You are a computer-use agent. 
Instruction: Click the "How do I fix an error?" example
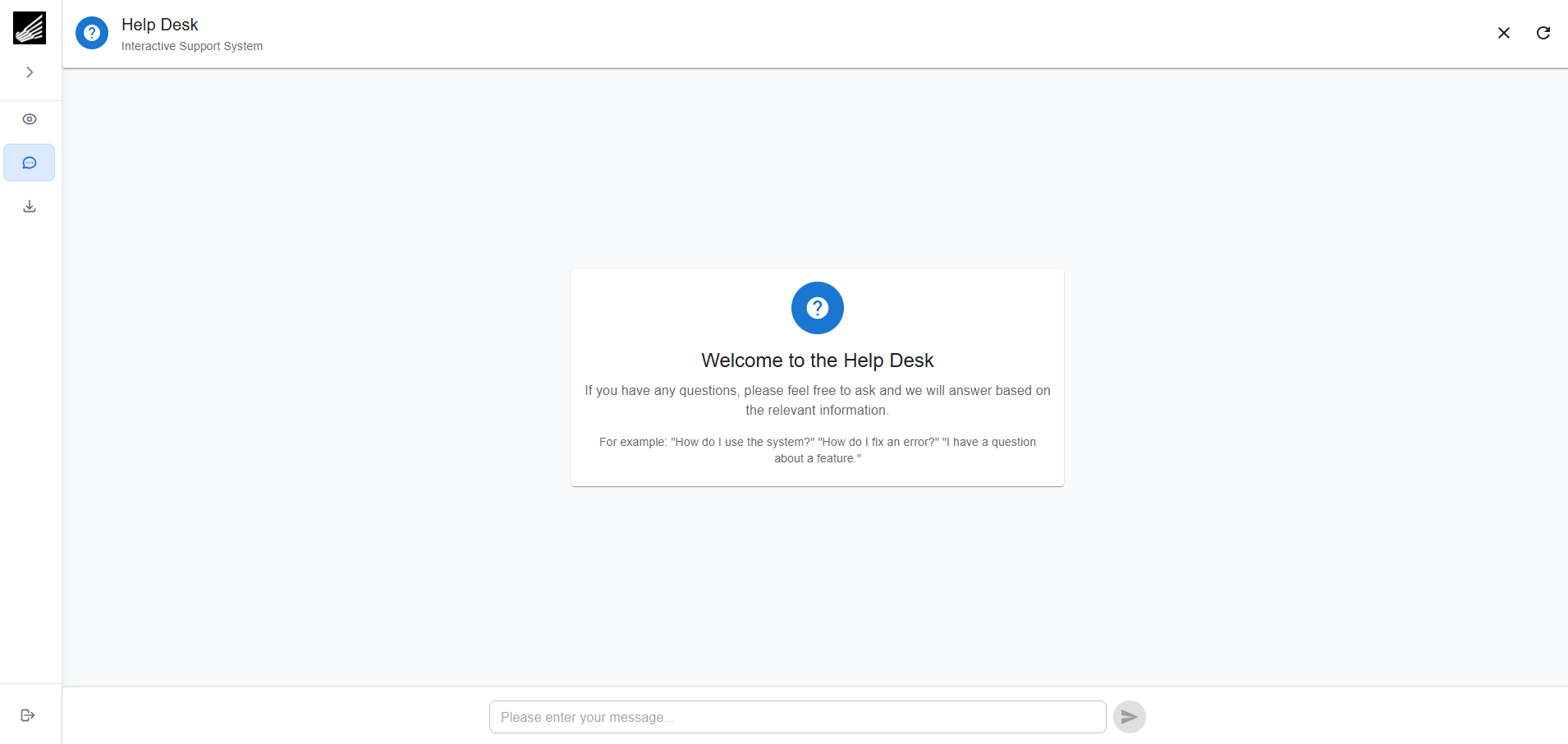pos(878,442)
